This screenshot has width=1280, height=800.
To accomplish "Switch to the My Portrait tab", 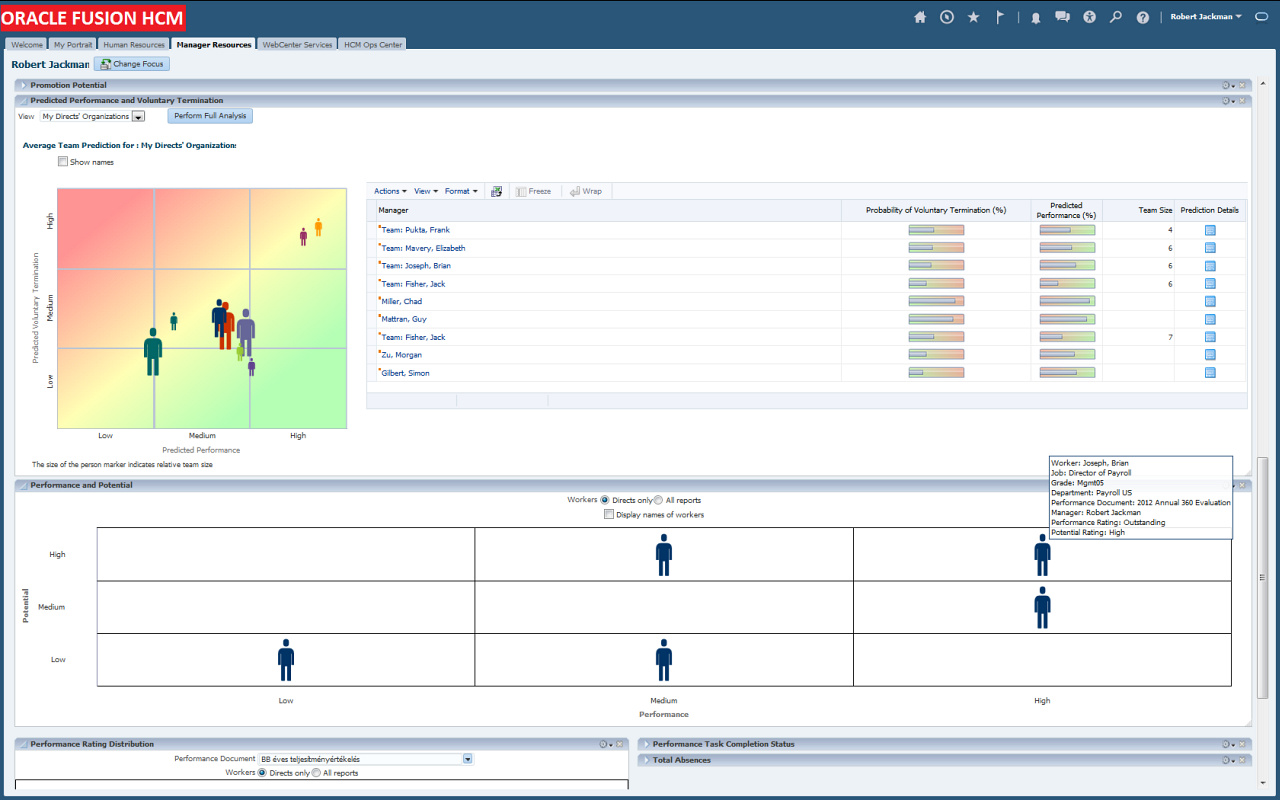I will (x=73, y=45).
